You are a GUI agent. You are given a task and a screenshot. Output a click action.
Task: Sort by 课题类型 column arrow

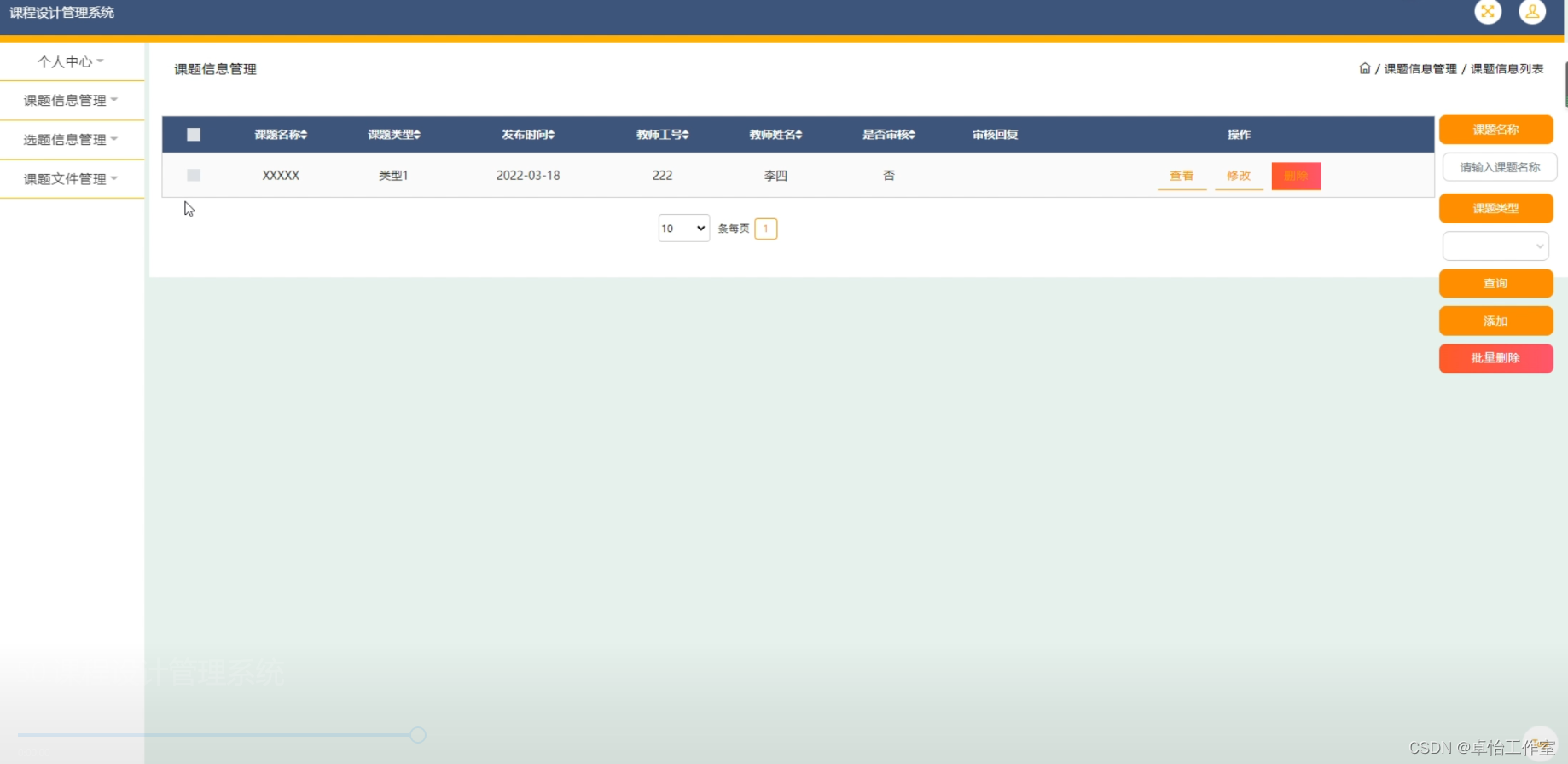click(x=416, y=135)
